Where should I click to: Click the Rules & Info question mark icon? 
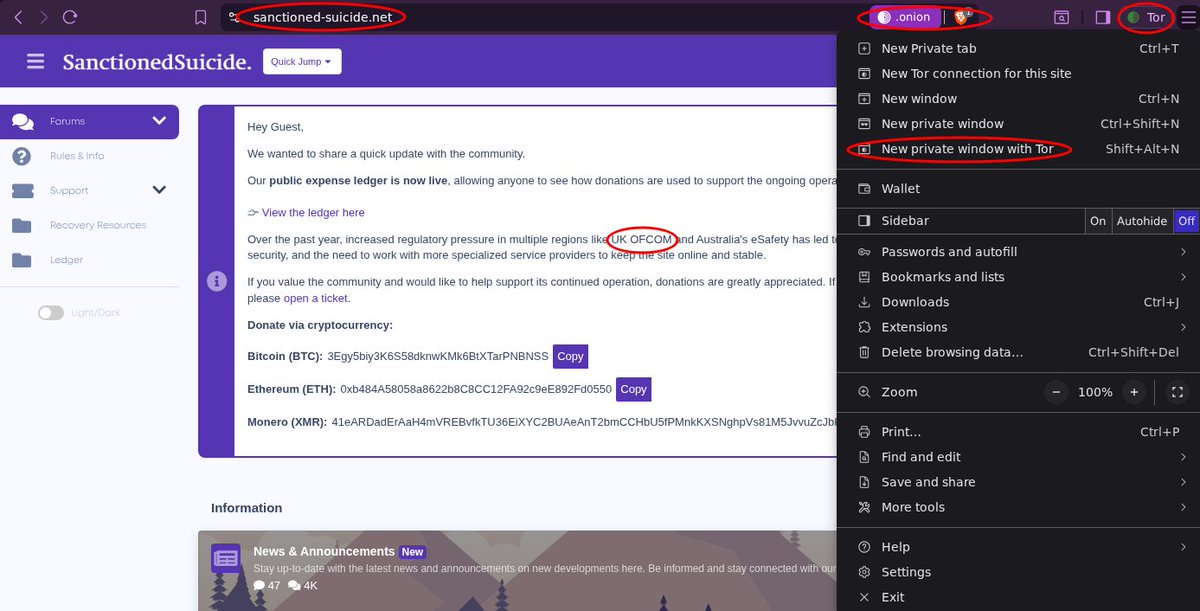coord(21,156)
